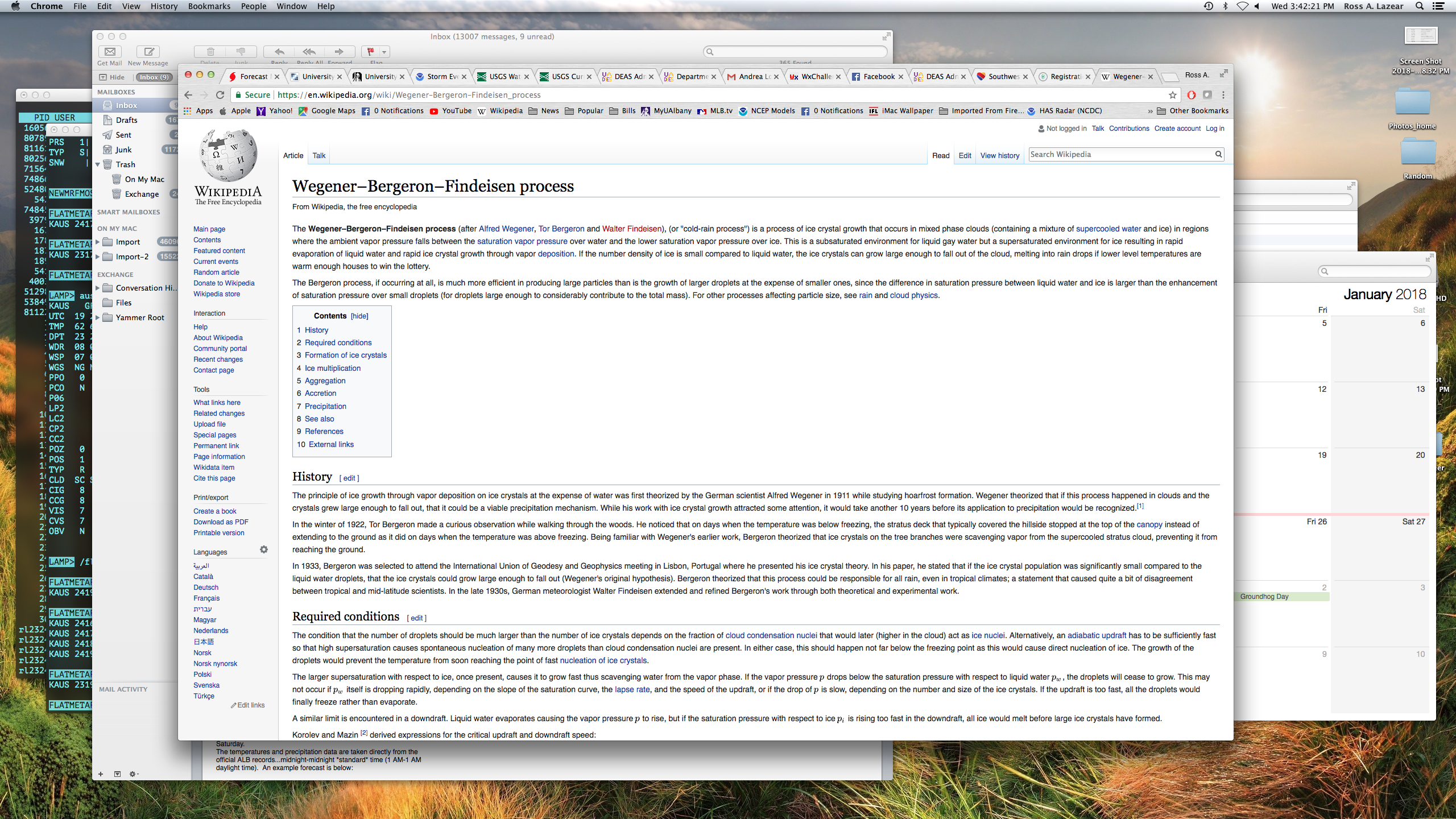
Task: Open the Screen Shot file thumbnail on desktop
Action: (1421, 36)
